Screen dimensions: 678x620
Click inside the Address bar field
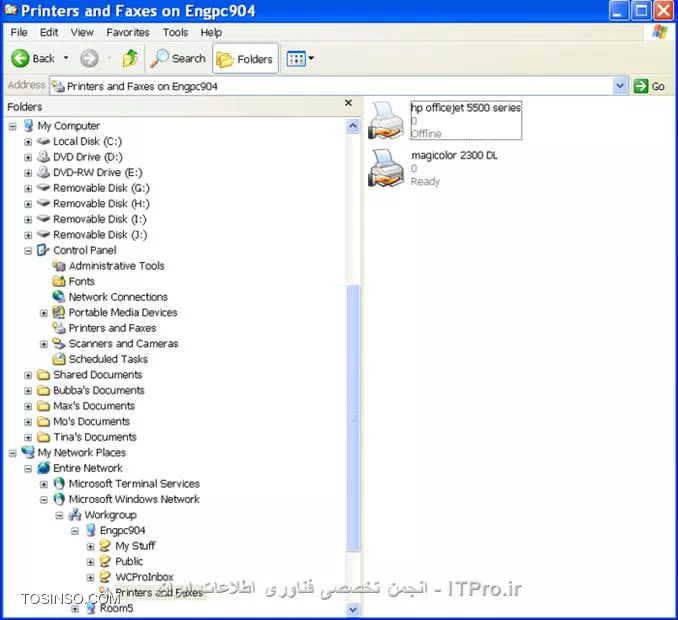332,86
